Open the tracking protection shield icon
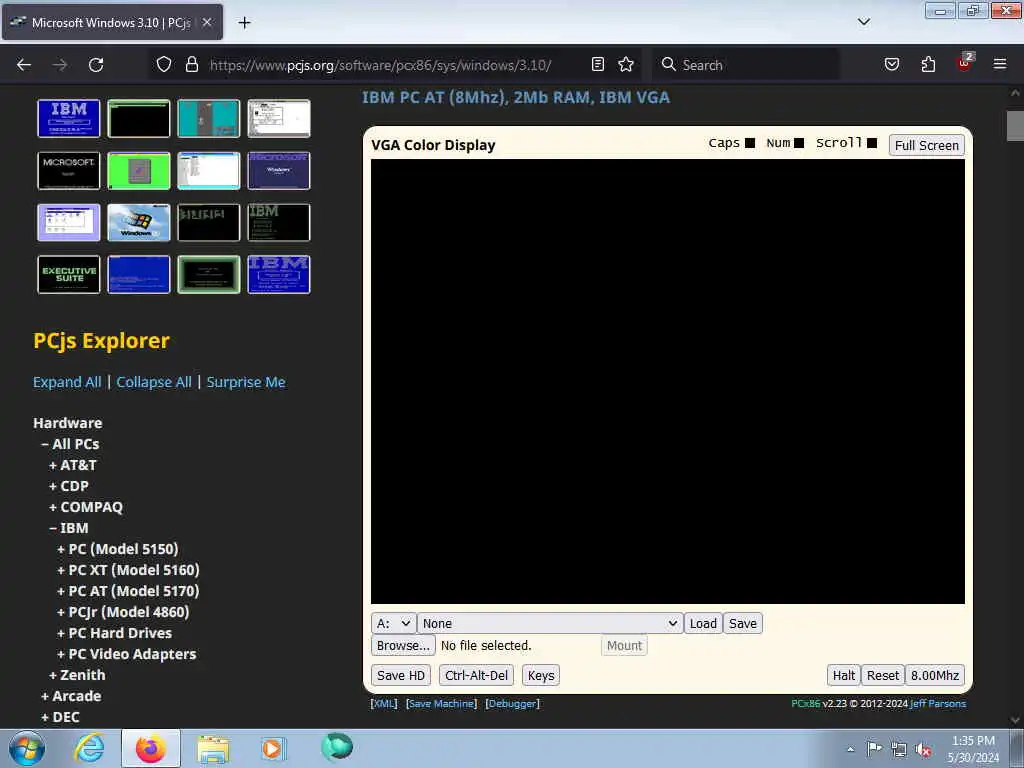The image size is (1024, 768). (164, 64)
